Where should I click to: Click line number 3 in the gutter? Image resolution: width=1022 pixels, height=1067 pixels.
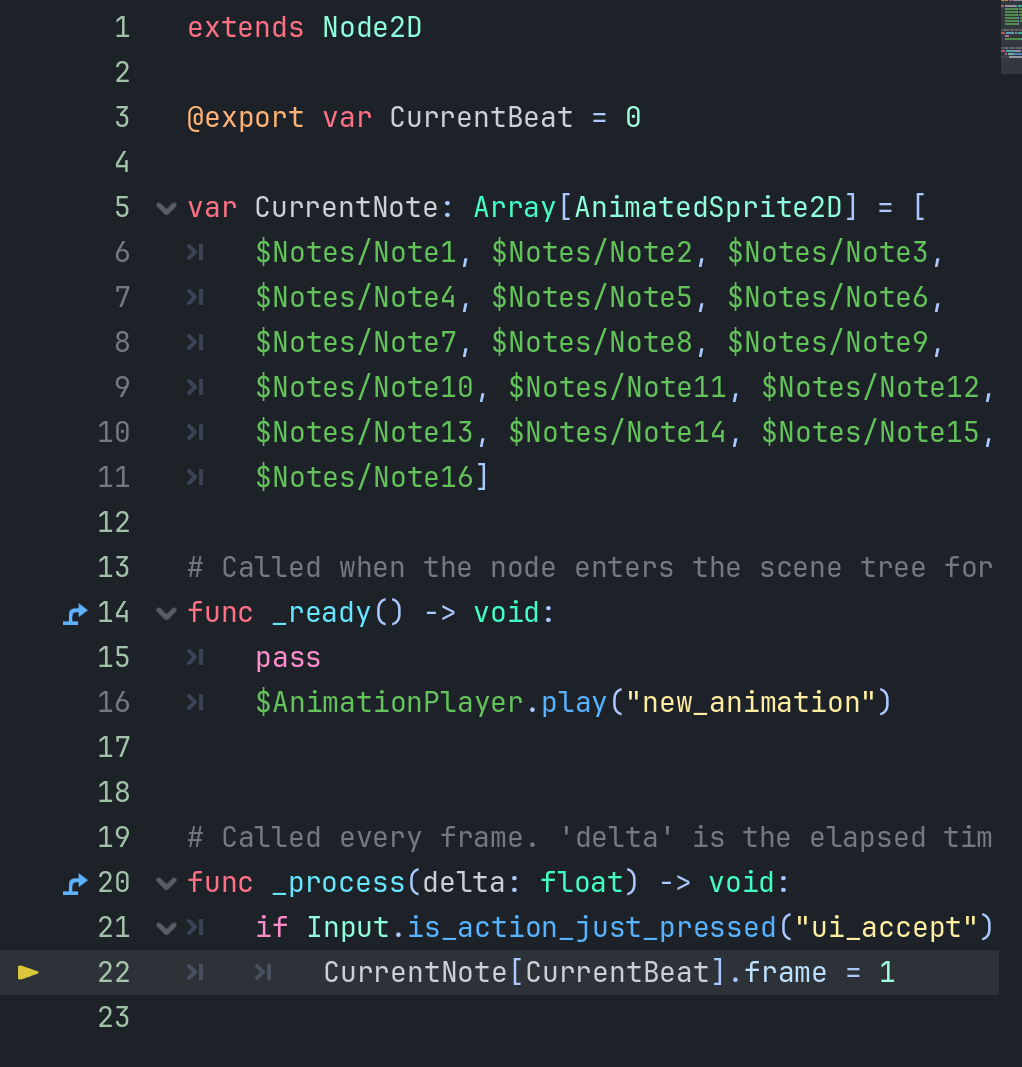click(122, 118)
